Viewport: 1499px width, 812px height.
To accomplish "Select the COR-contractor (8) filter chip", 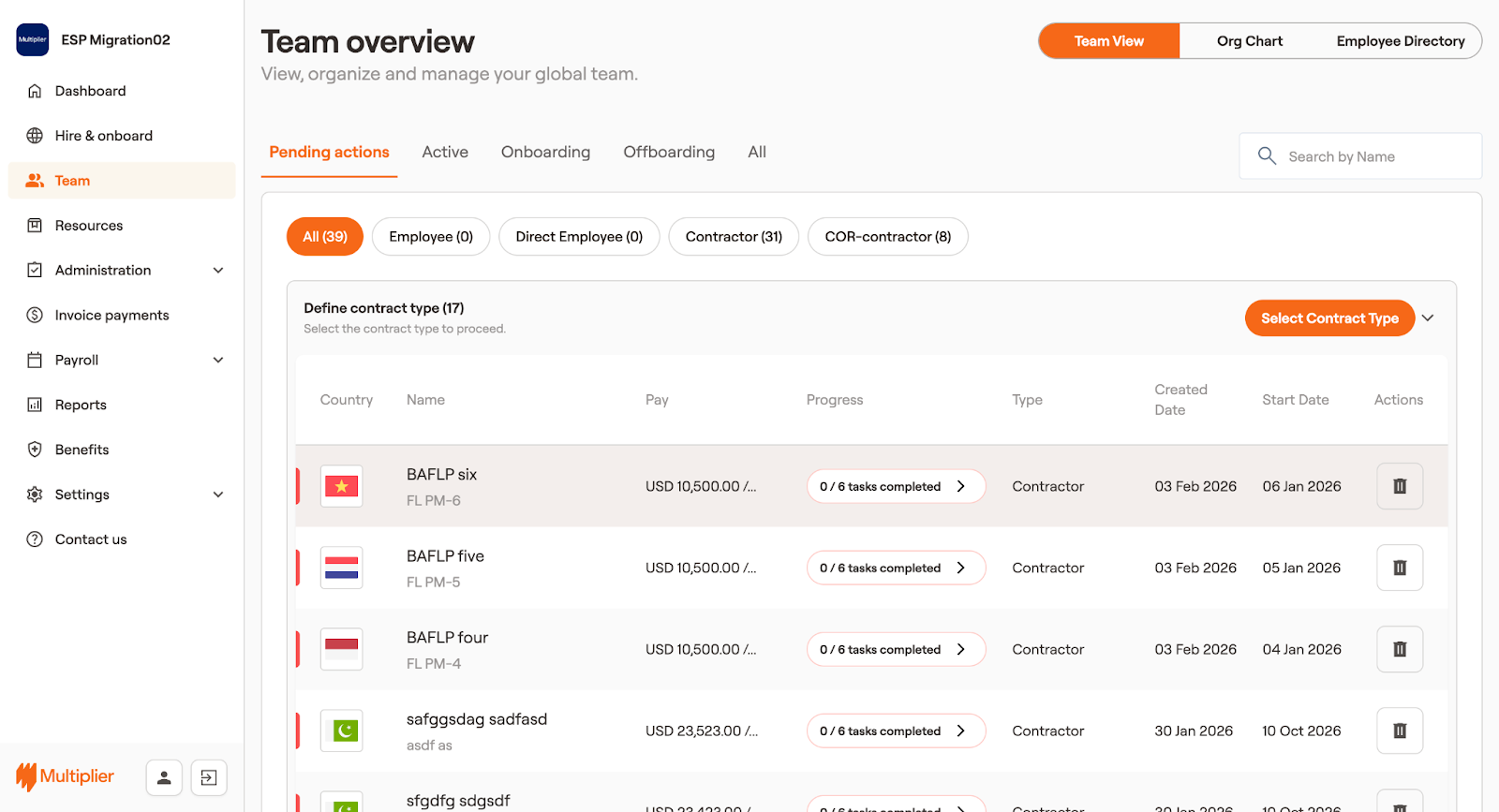I will (887, 237).
